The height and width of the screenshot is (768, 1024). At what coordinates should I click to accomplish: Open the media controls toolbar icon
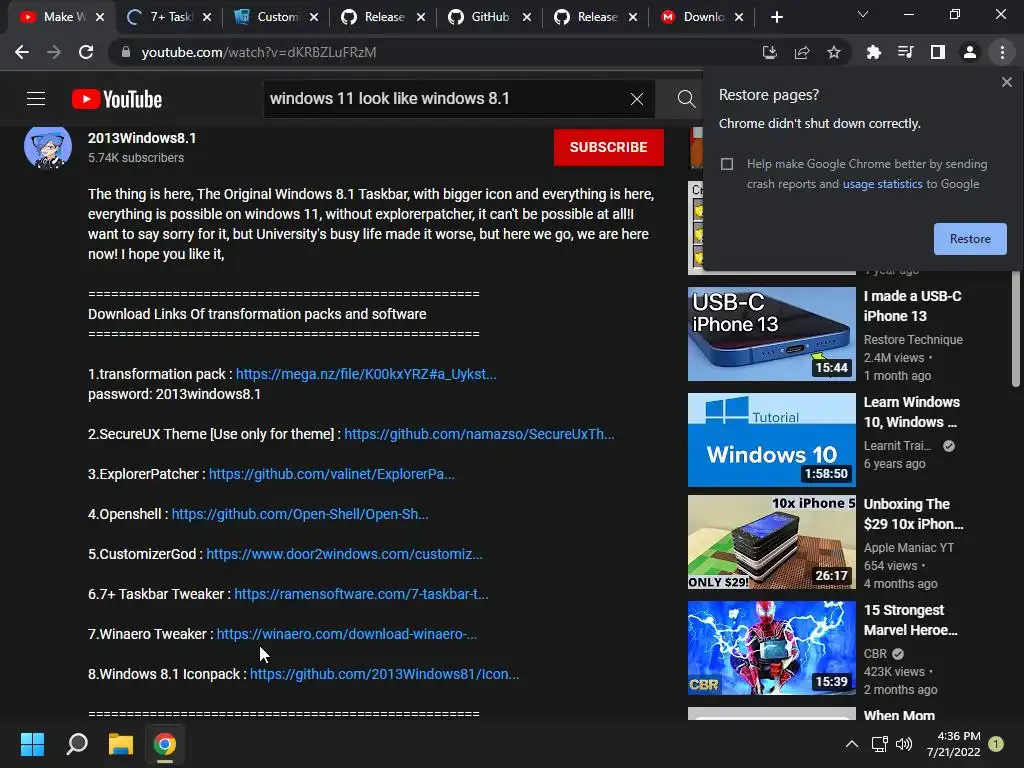tap(906, 52)
